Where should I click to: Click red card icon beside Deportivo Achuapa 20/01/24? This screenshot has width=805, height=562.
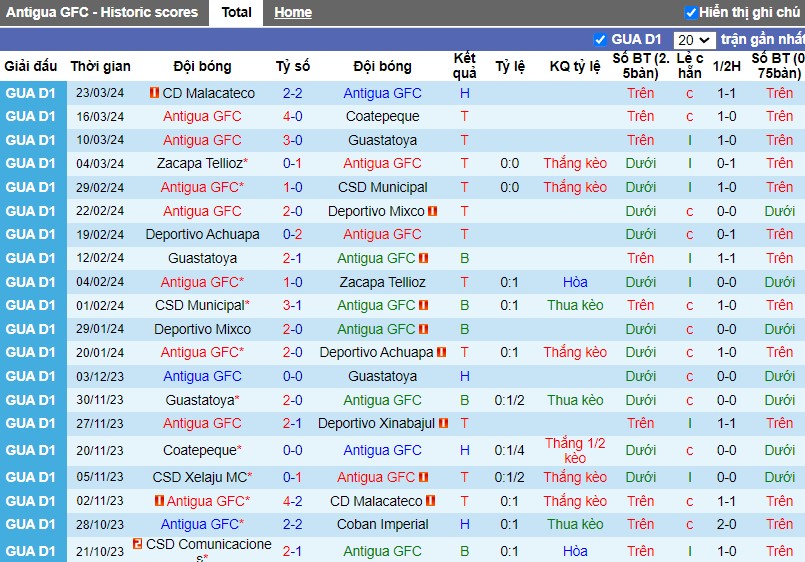click(x=442, y=352)
